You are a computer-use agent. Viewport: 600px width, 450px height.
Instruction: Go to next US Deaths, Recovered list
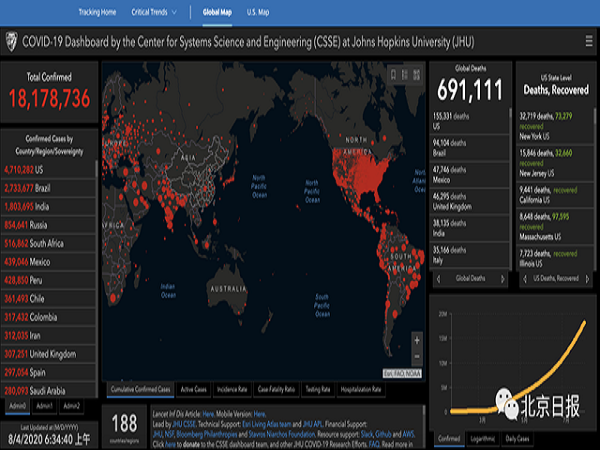(587, 277)
